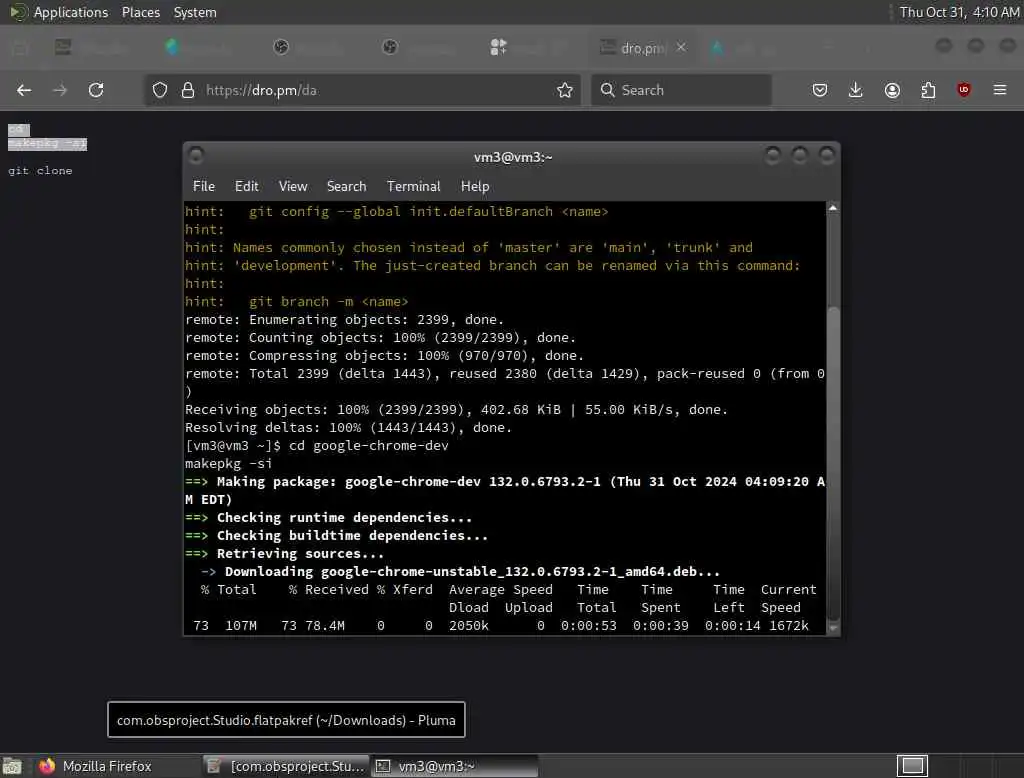Switch to Pluma com.obsproject taskbar button
The width and height of the screenshot is (1024, 778).
click(285, 766)
